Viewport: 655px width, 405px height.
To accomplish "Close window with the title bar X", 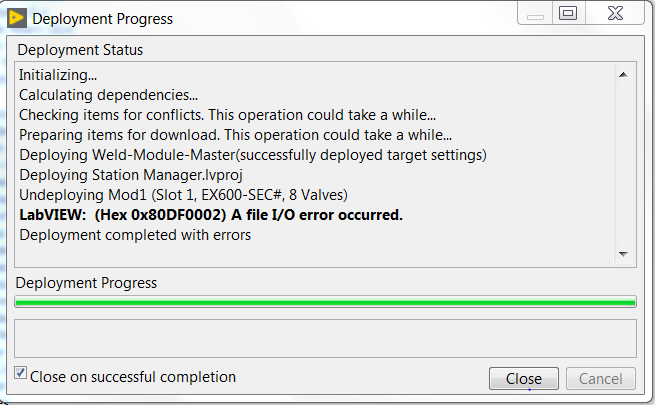I will click(615, 13).
